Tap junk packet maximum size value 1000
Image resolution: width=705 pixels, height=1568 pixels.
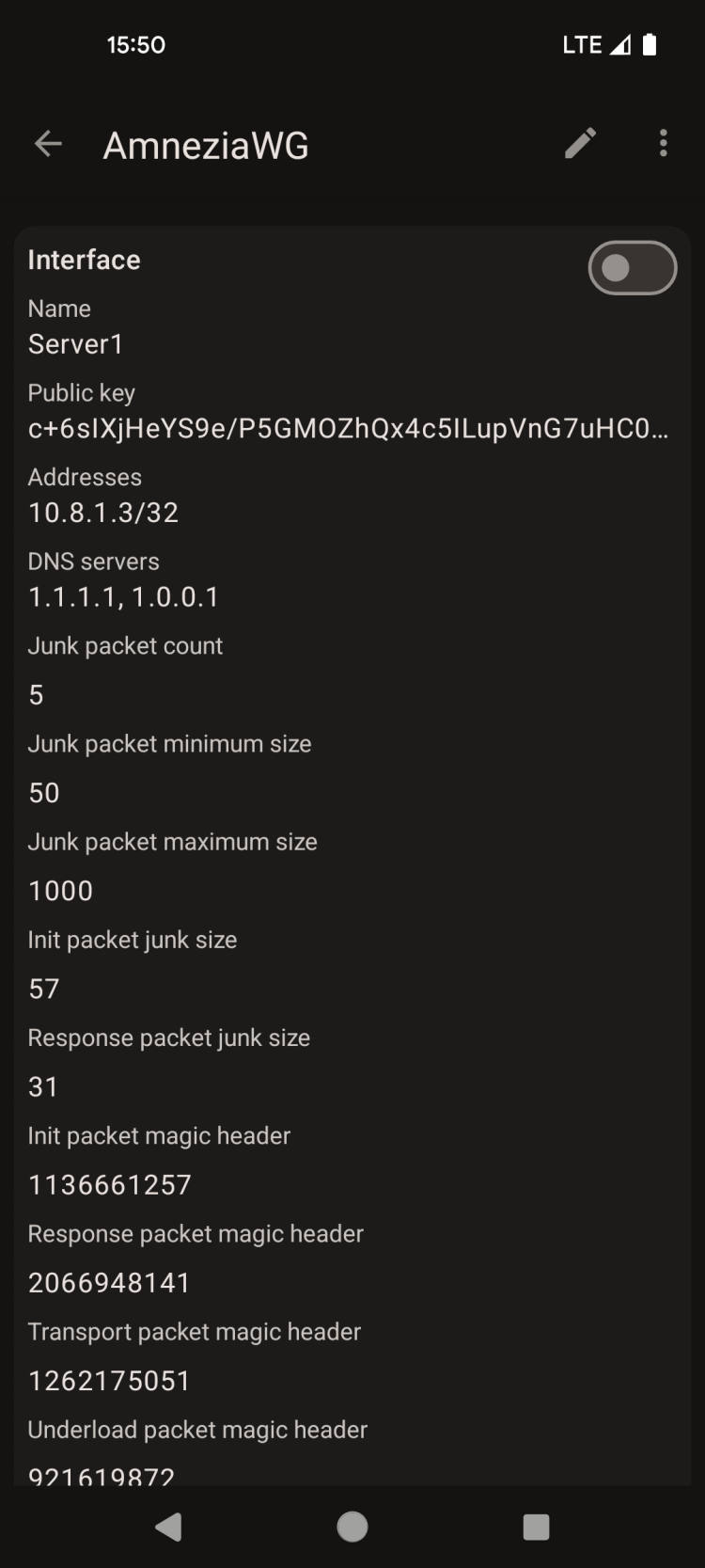(x=61, y=891)
